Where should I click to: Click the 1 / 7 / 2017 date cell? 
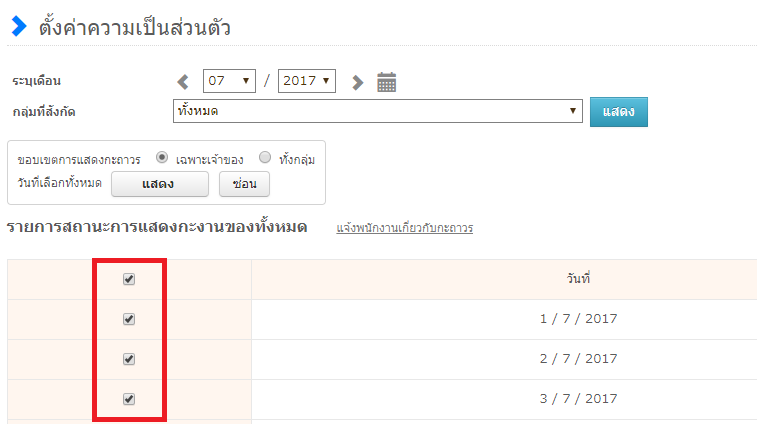pyautogui.click(x=578, y=319)
